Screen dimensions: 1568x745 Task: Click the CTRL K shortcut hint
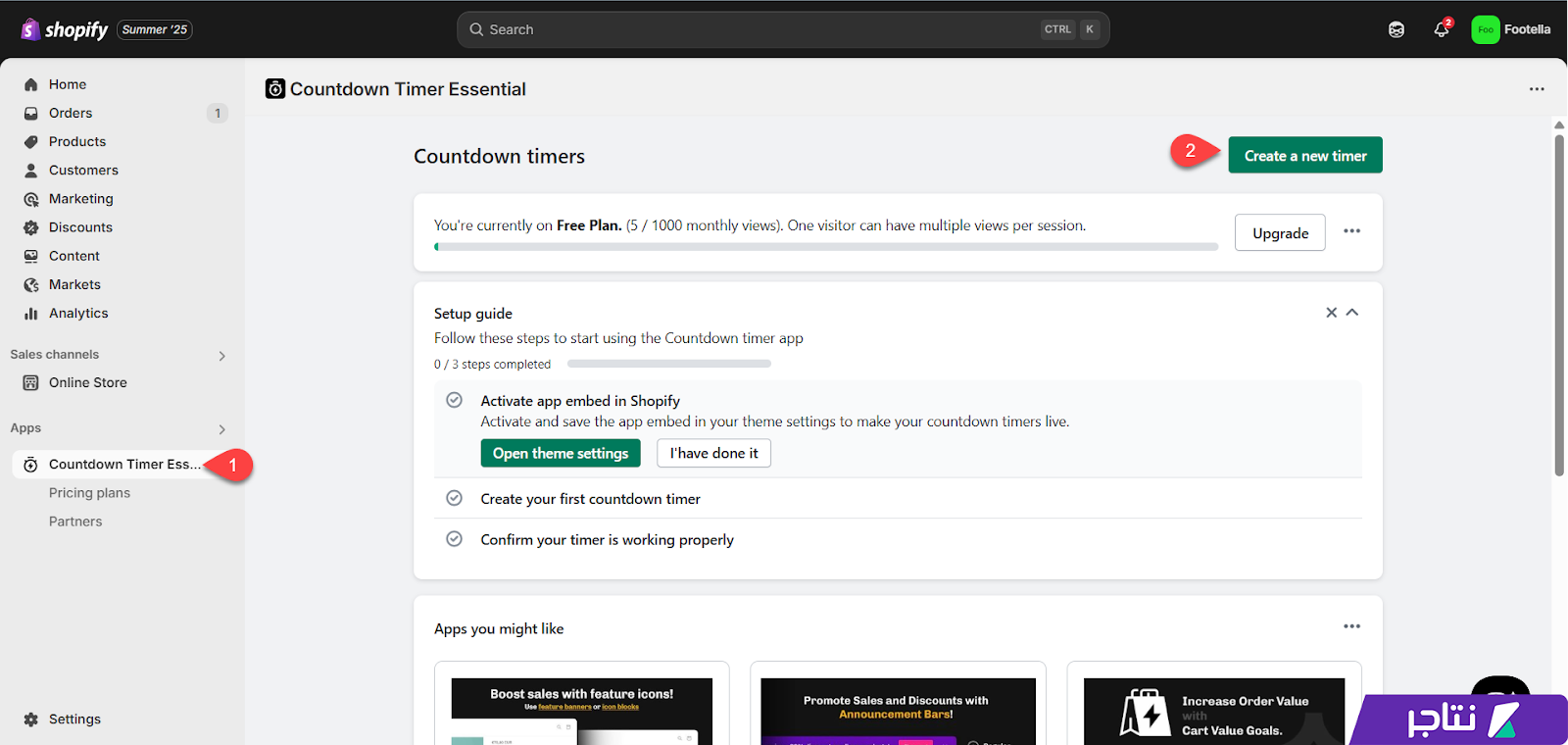[x=1070, y=29]
